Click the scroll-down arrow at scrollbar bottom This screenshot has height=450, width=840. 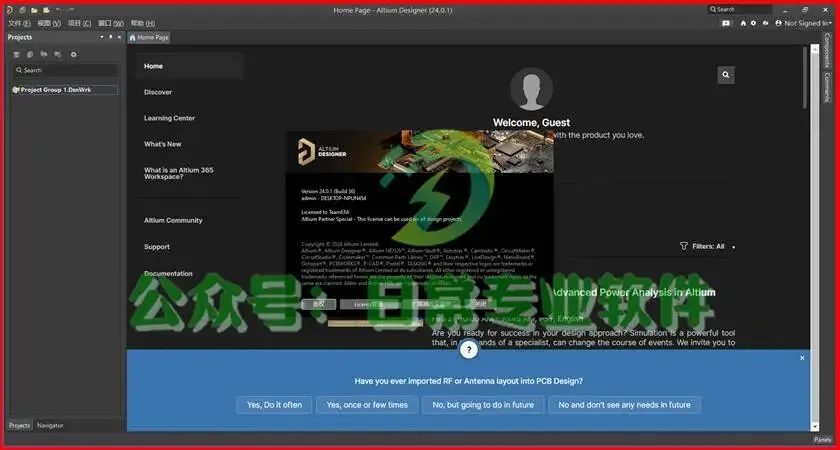point(815,427)
